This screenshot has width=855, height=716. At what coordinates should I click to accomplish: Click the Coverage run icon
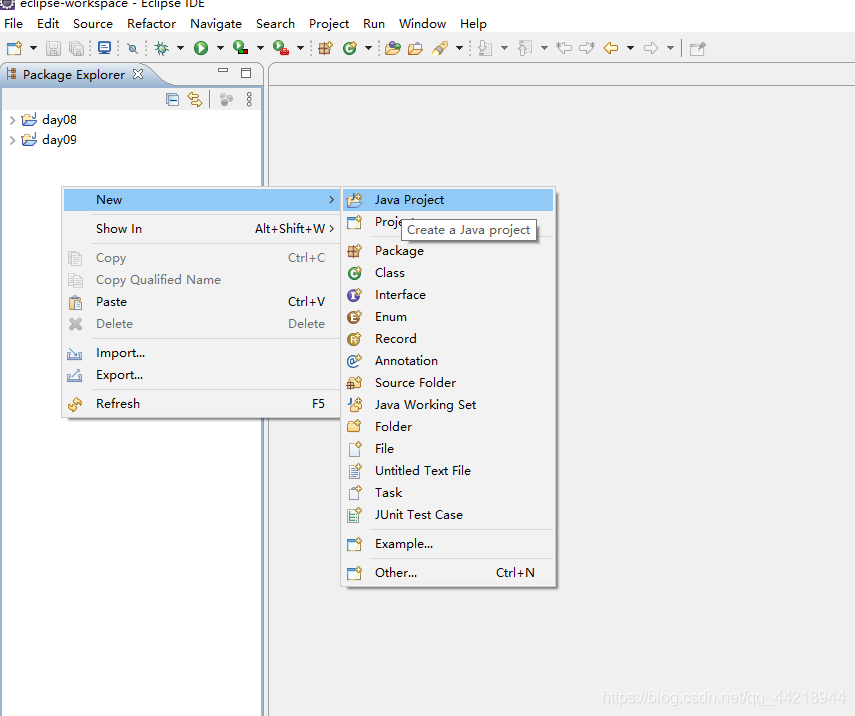pos(240,48)
